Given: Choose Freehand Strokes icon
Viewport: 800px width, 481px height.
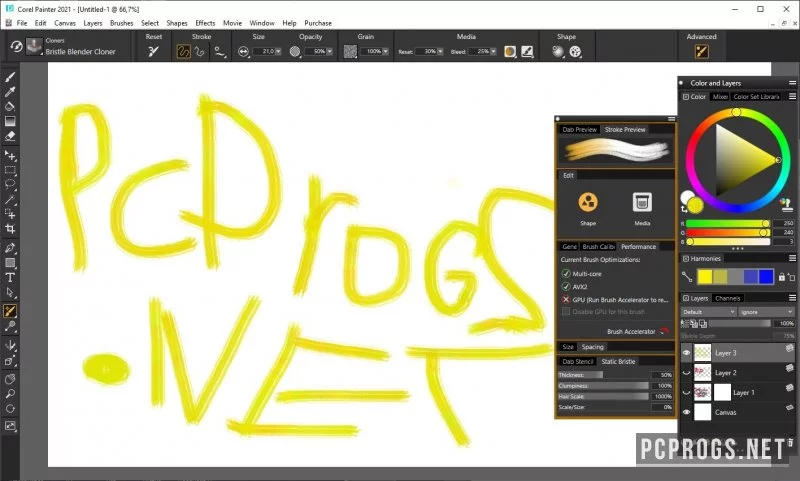Looking at the screenshot, I should 183,52.
